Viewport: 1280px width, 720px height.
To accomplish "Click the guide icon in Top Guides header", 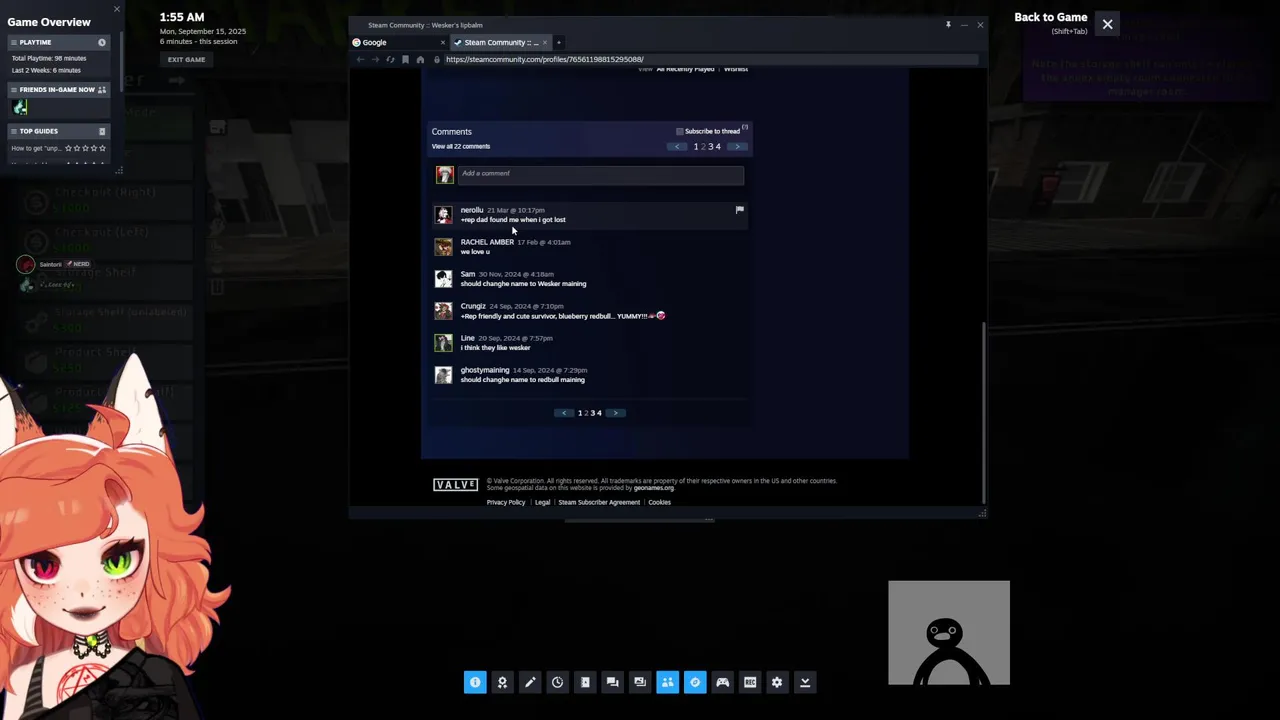I will 101,131.
